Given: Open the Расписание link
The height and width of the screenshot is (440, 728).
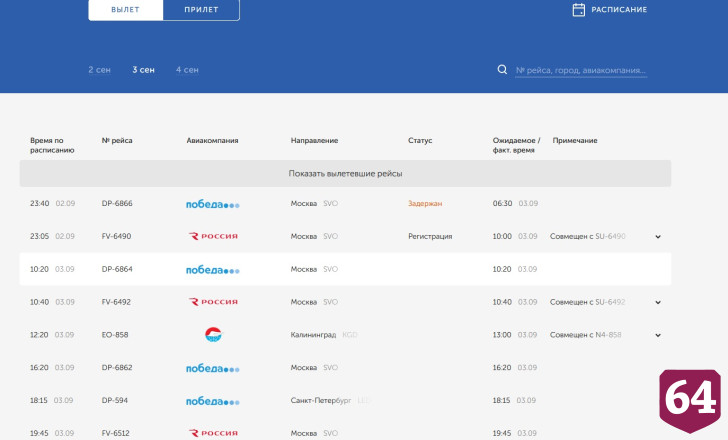Looking at the screenshot, I should click(x=619, y=10).
